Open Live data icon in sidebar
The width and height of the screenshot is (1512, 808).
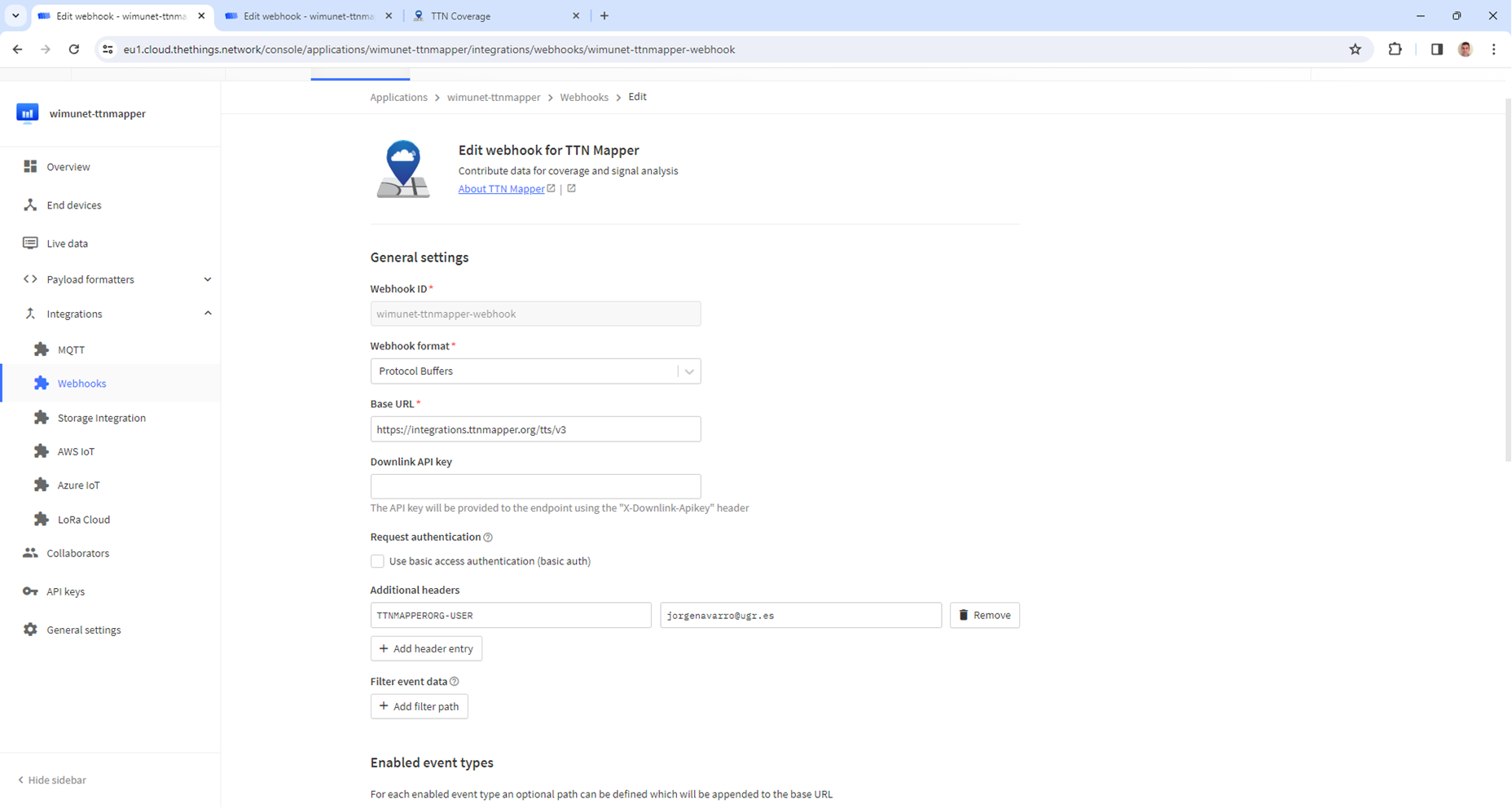[30, 244]
